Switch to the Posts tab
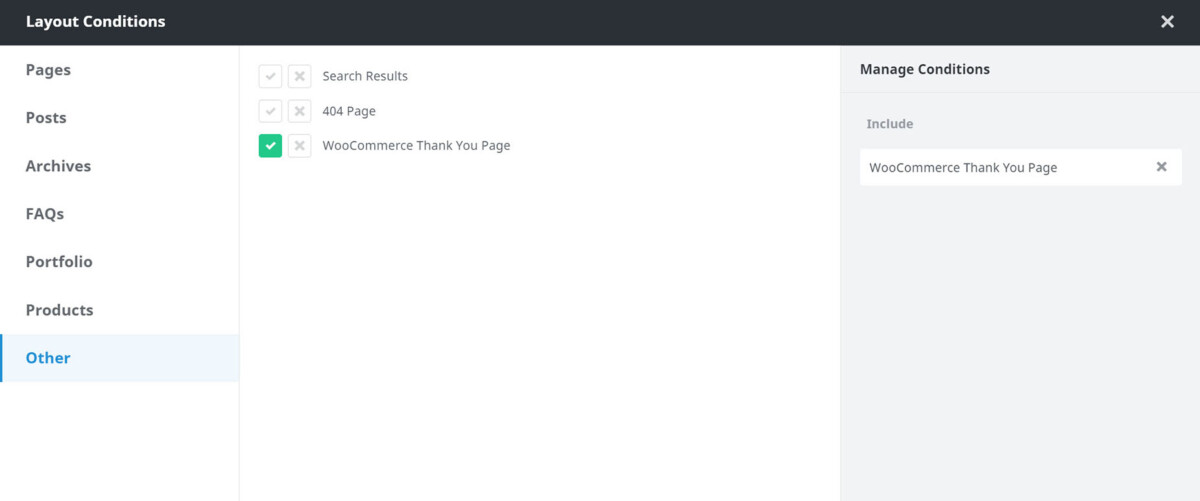Screen dimensions: 1200x501 [46, 118]
